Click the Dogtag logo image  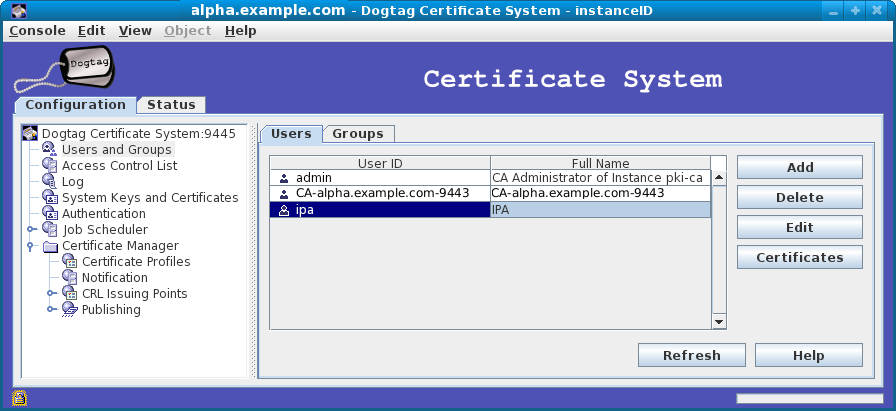tap(64, 69)
